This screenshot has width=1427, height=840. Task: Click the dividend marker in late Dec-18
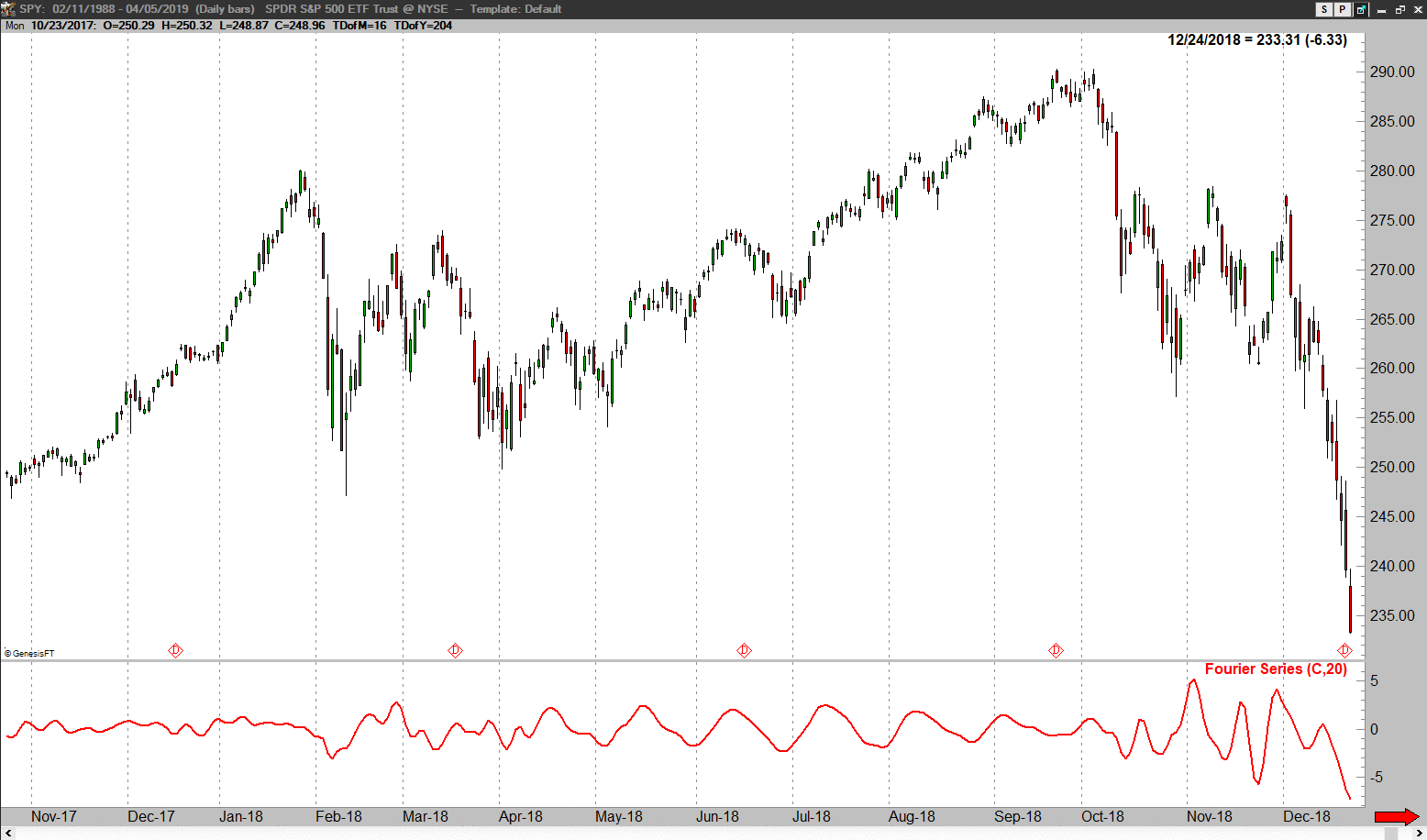click(1344, 650)
